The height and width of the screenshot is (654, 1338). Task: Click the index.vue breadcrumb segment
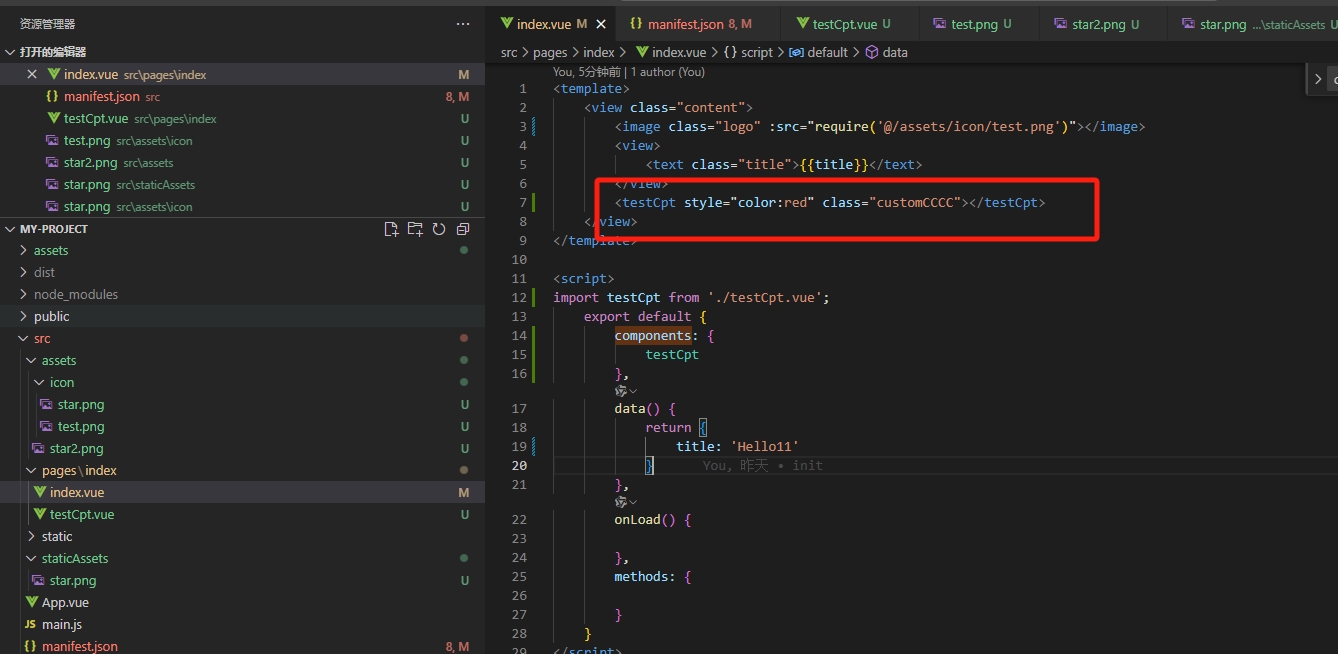(670, 53)
